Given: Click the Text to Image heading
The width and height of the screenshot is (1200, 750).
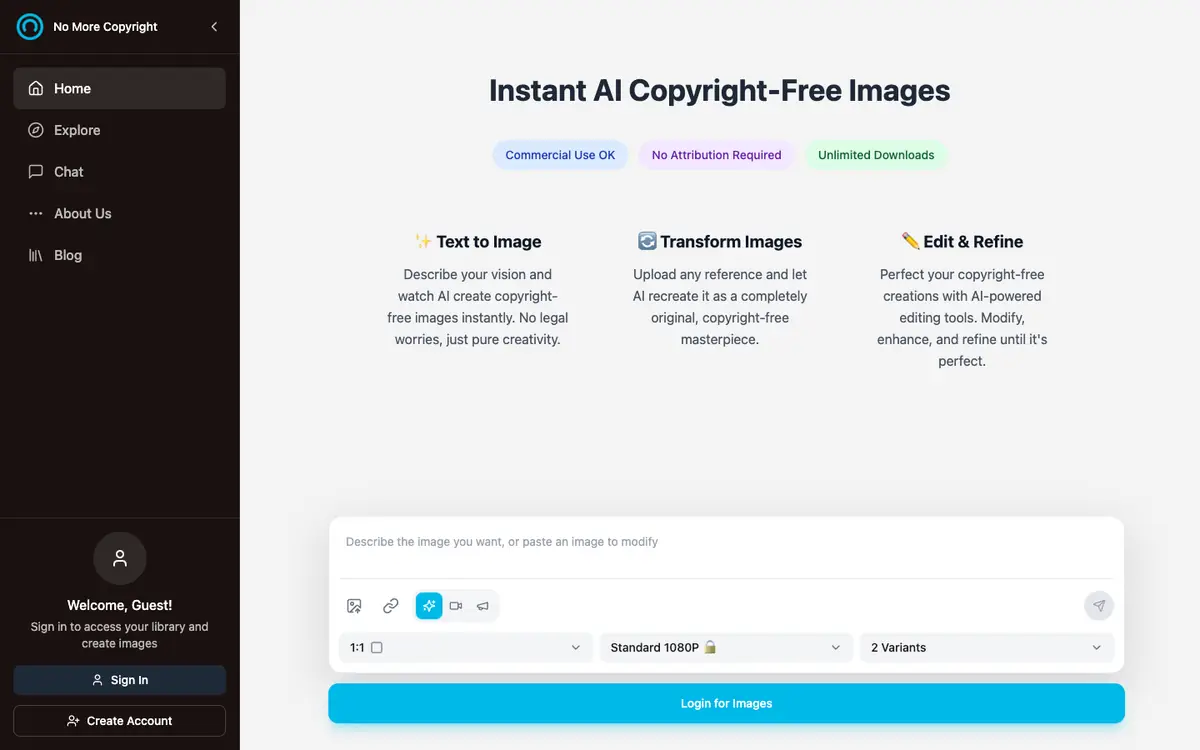Looking at the screenshot, I should click(478, 242).
